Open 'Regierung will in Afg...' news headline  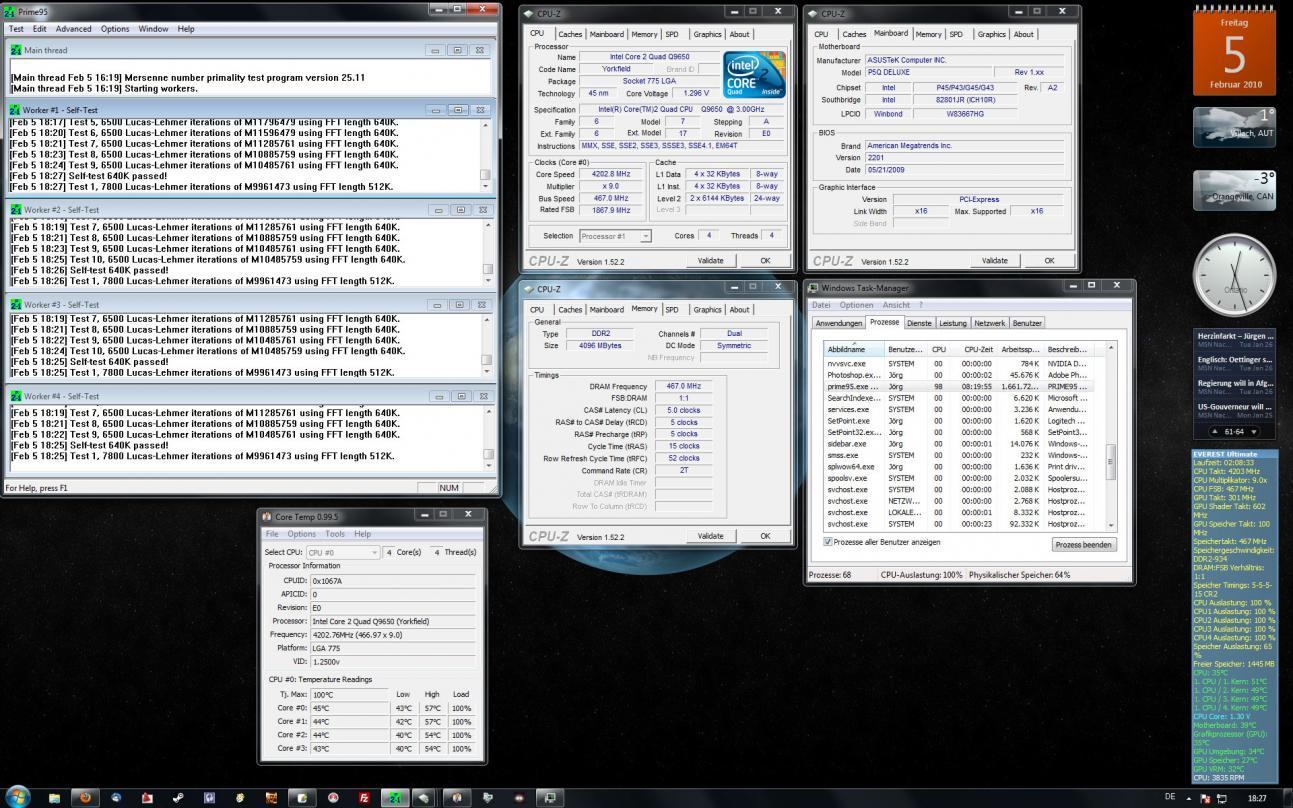coord(1235,383)
